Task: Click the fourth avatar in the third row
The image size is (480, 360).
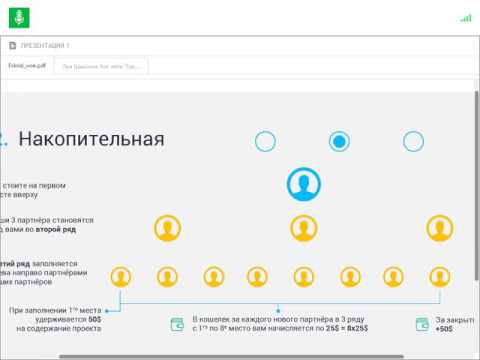Action: [x=257, y=276]
